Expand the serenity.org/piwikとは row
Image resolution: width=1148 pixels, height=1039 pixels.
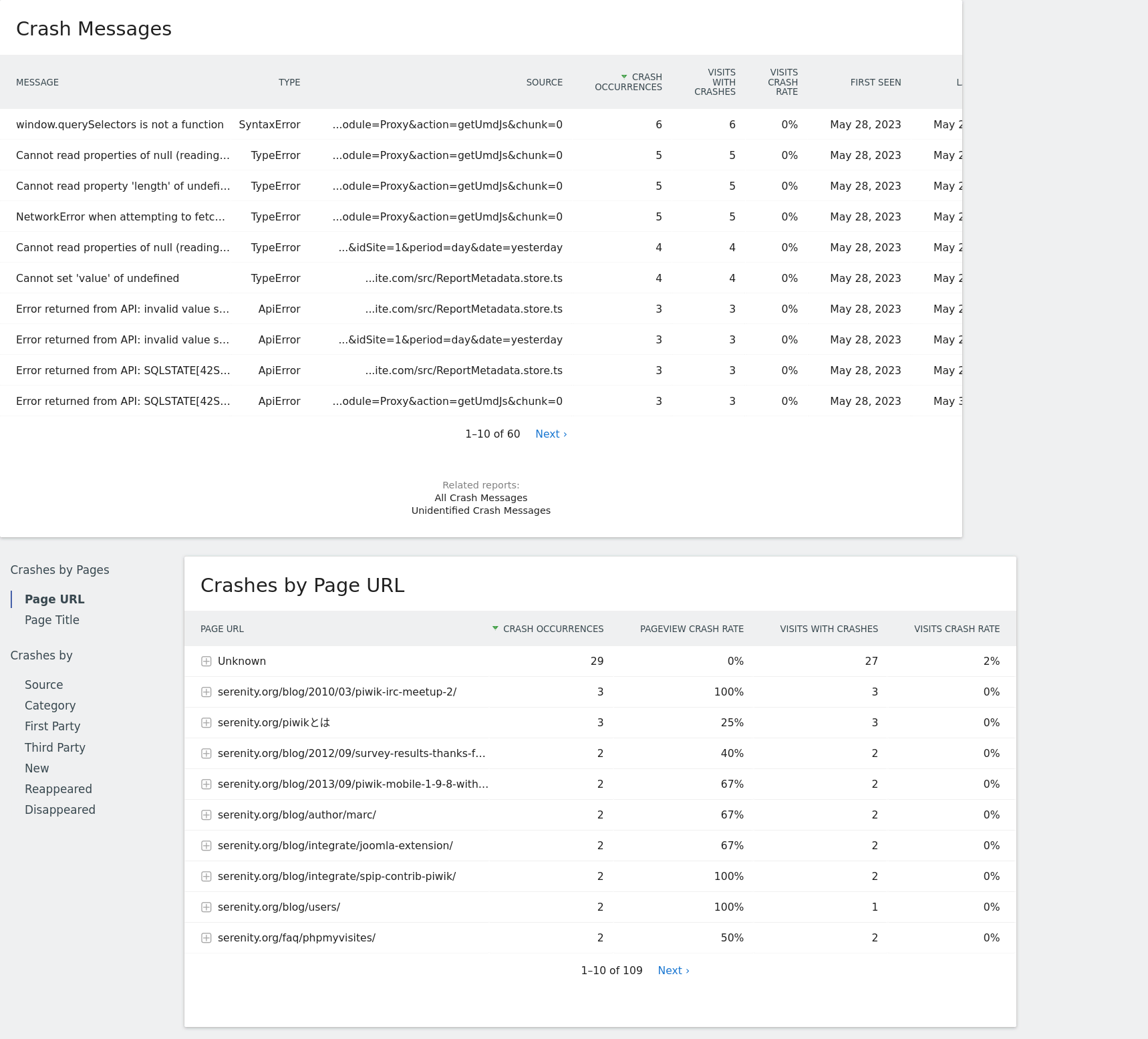(x=206, y=723)
